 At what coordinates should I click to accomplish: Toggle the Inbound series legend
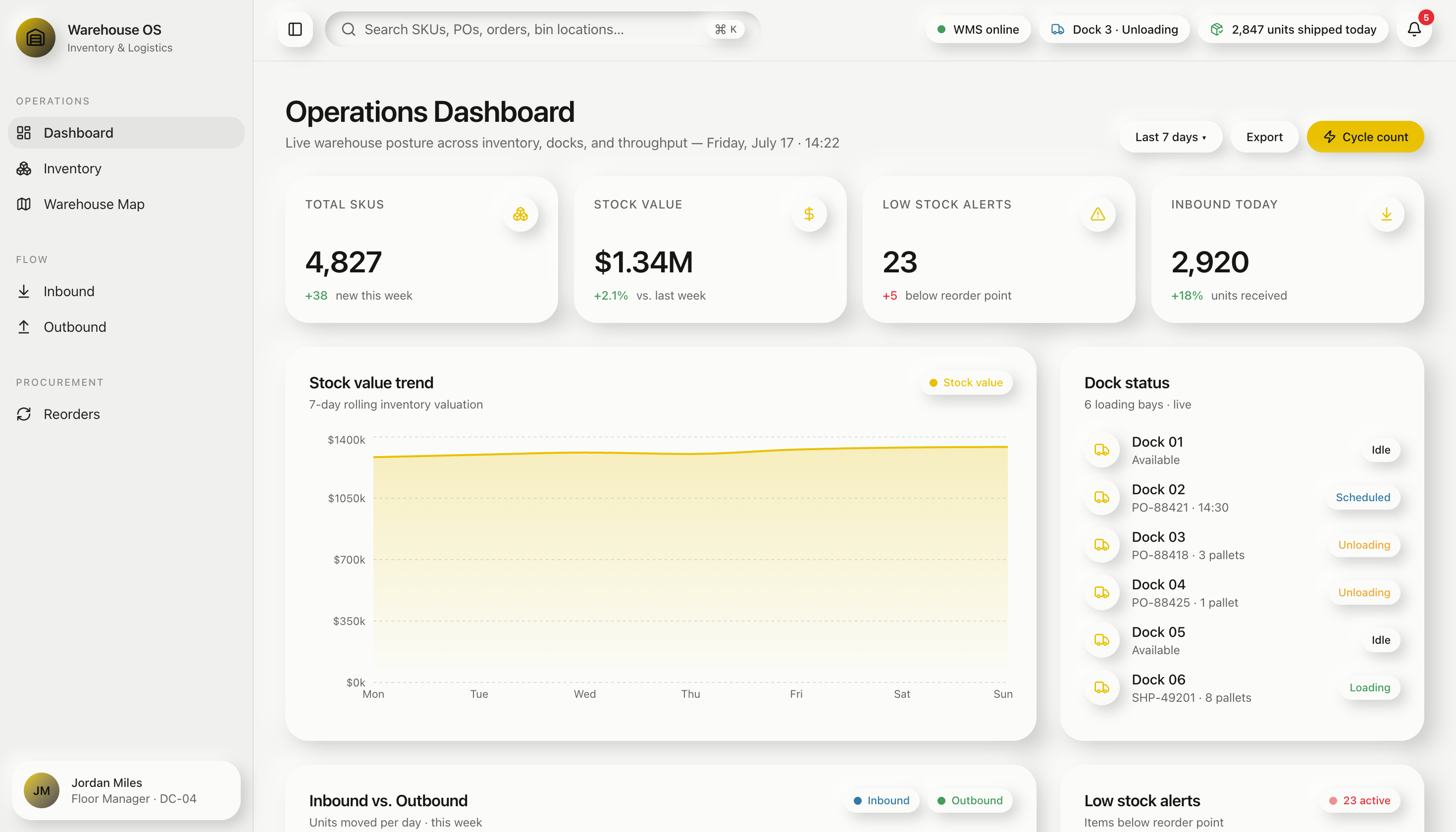pos(881,801)
